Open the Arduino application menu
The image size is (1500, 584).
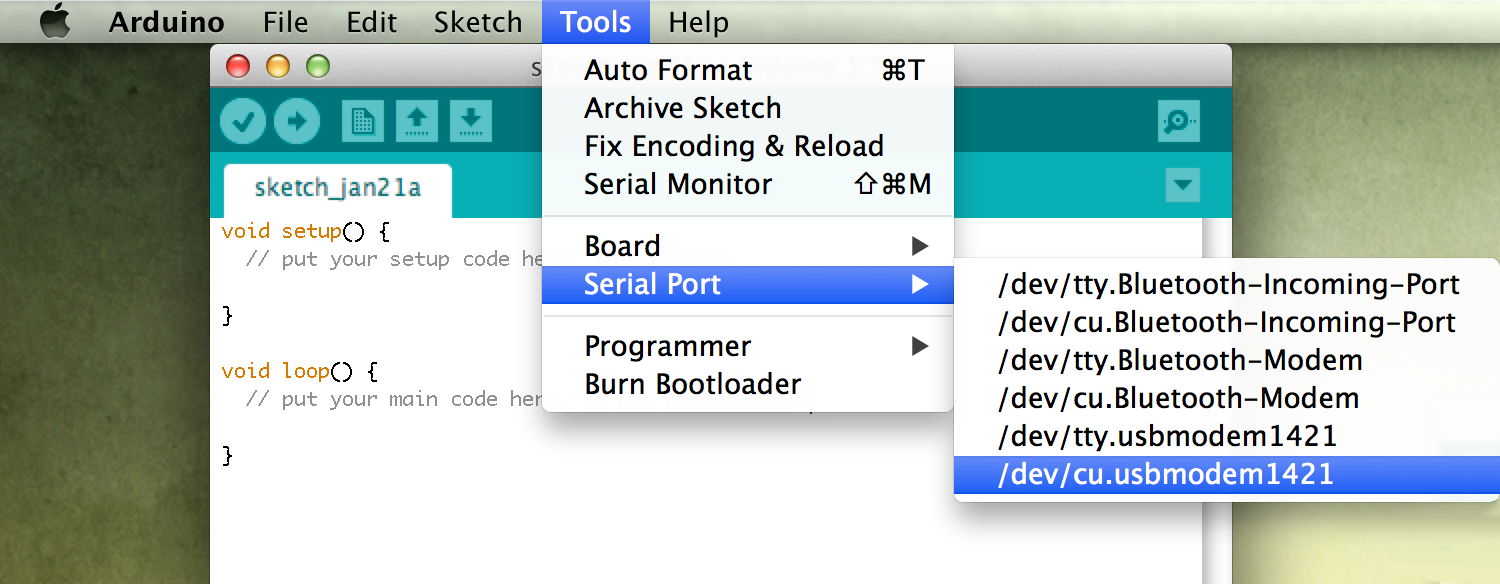tap(167, 22)
